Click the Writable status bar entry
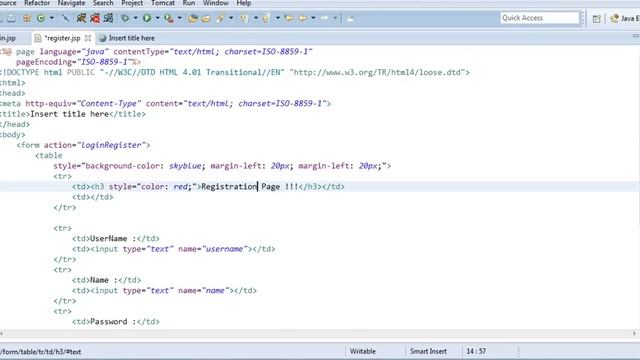This screenshot has width=640, height=360. pos(363,351)
